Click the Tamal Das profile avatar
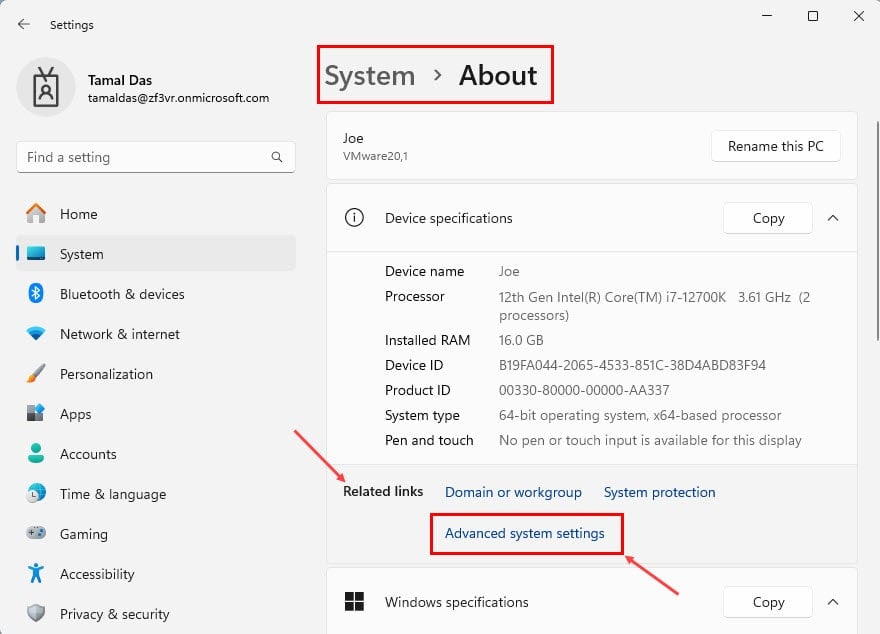This screenshot has height=634, width=880. [x=46, y=87]
